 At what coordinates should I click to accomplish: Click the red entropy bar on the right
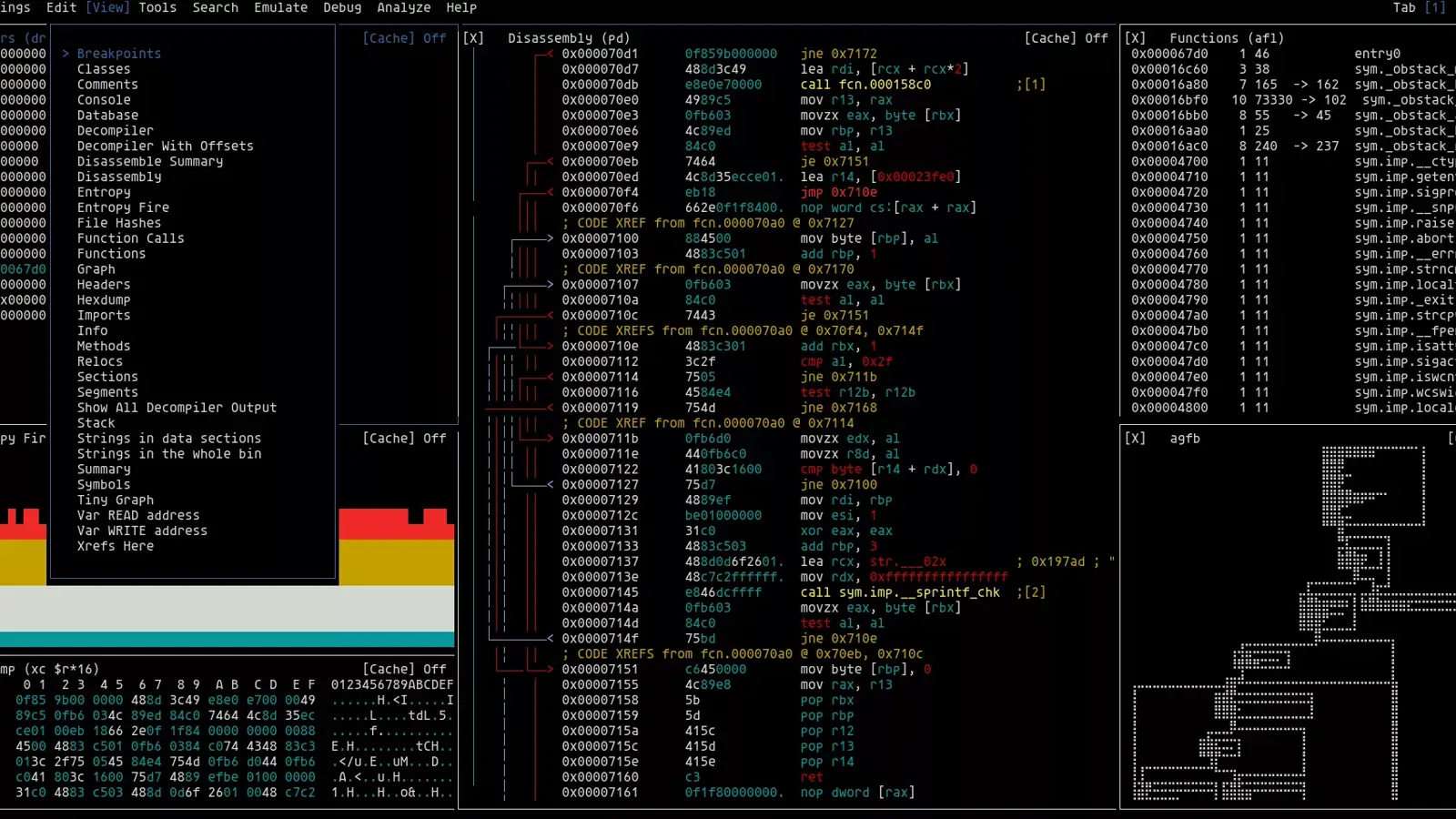pos(396,524)
